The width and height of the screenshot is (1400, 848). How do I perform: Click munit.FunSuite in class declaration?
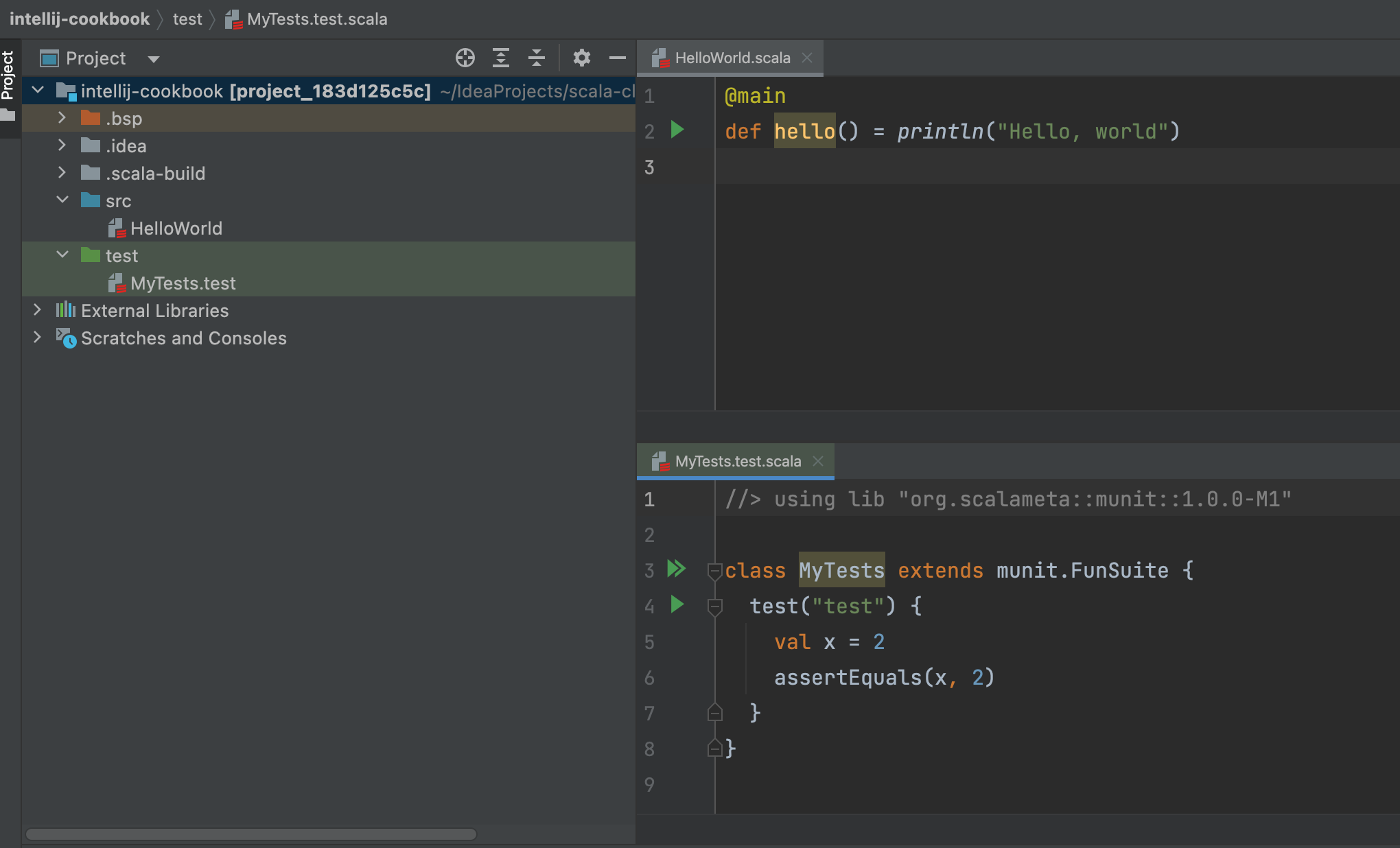point(1082,570)
